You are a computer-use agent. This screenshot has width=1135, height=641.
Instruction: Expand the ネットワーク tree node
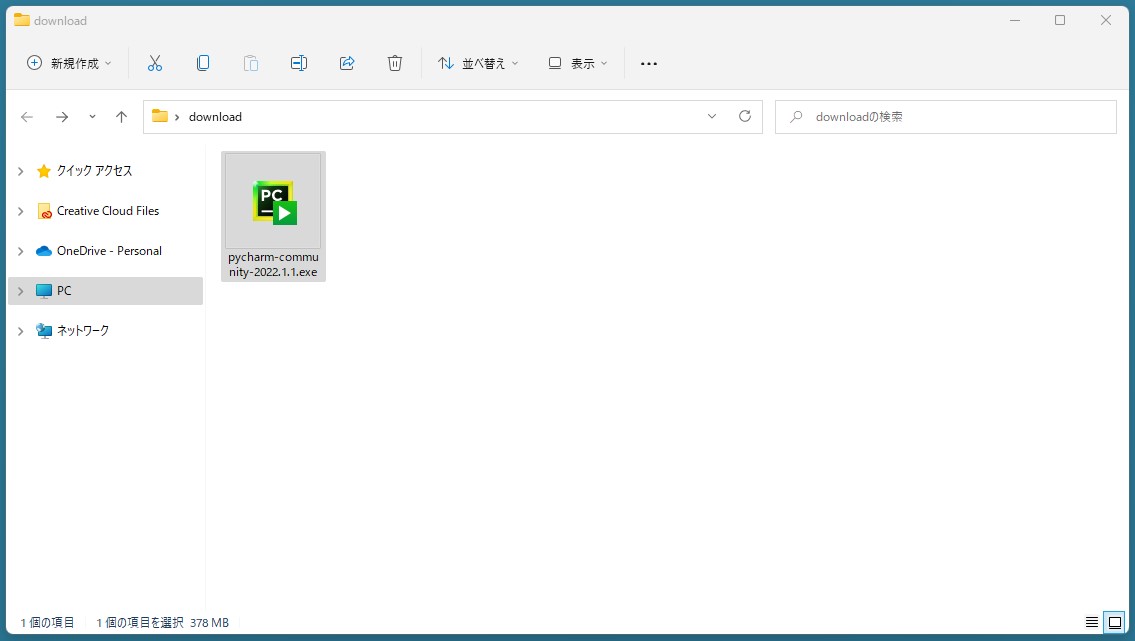tap(21, 331)
